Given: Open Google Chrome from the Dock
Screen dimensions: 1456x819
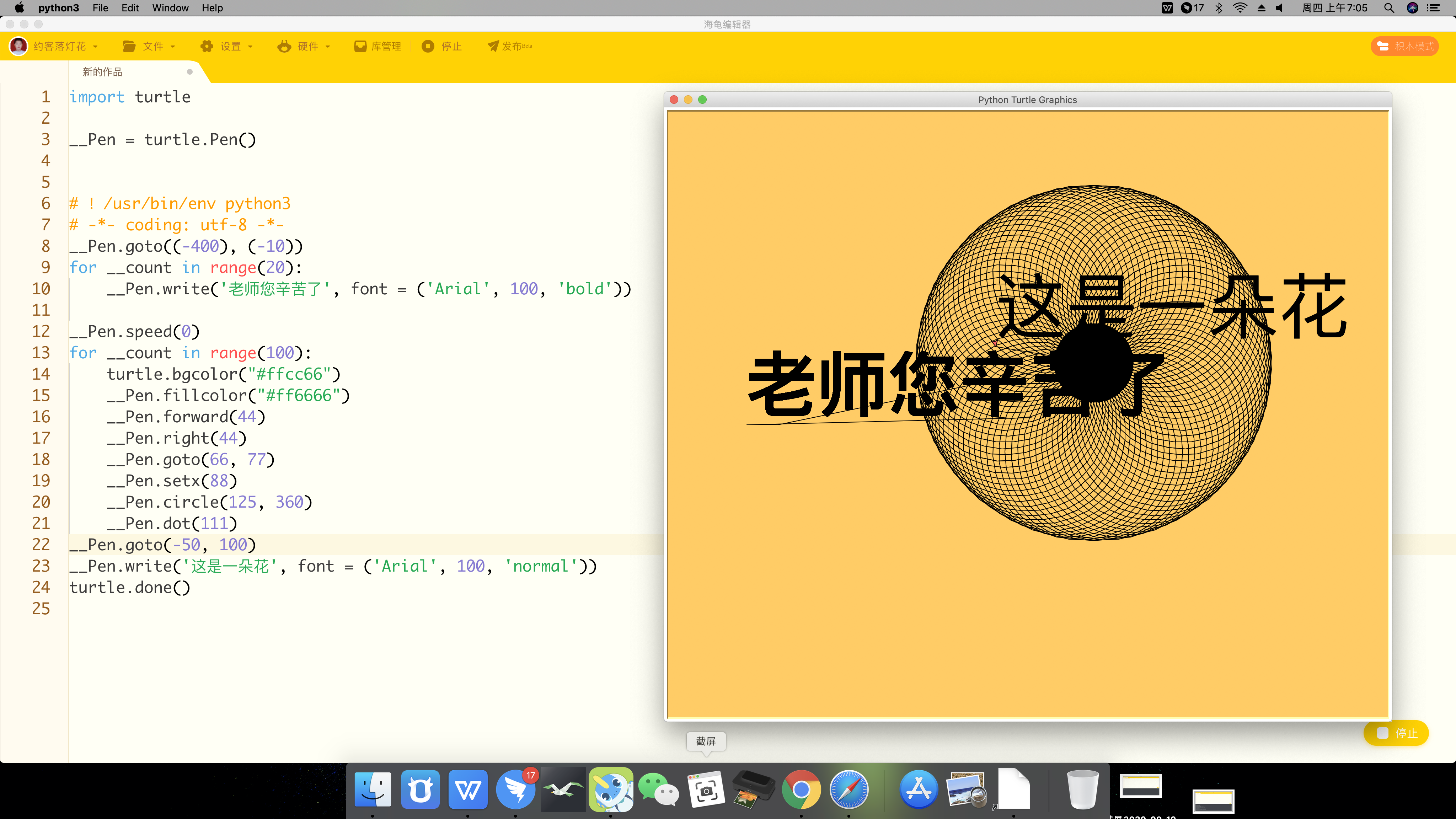Looking at the screenshot, I should (x=801, y=789).
